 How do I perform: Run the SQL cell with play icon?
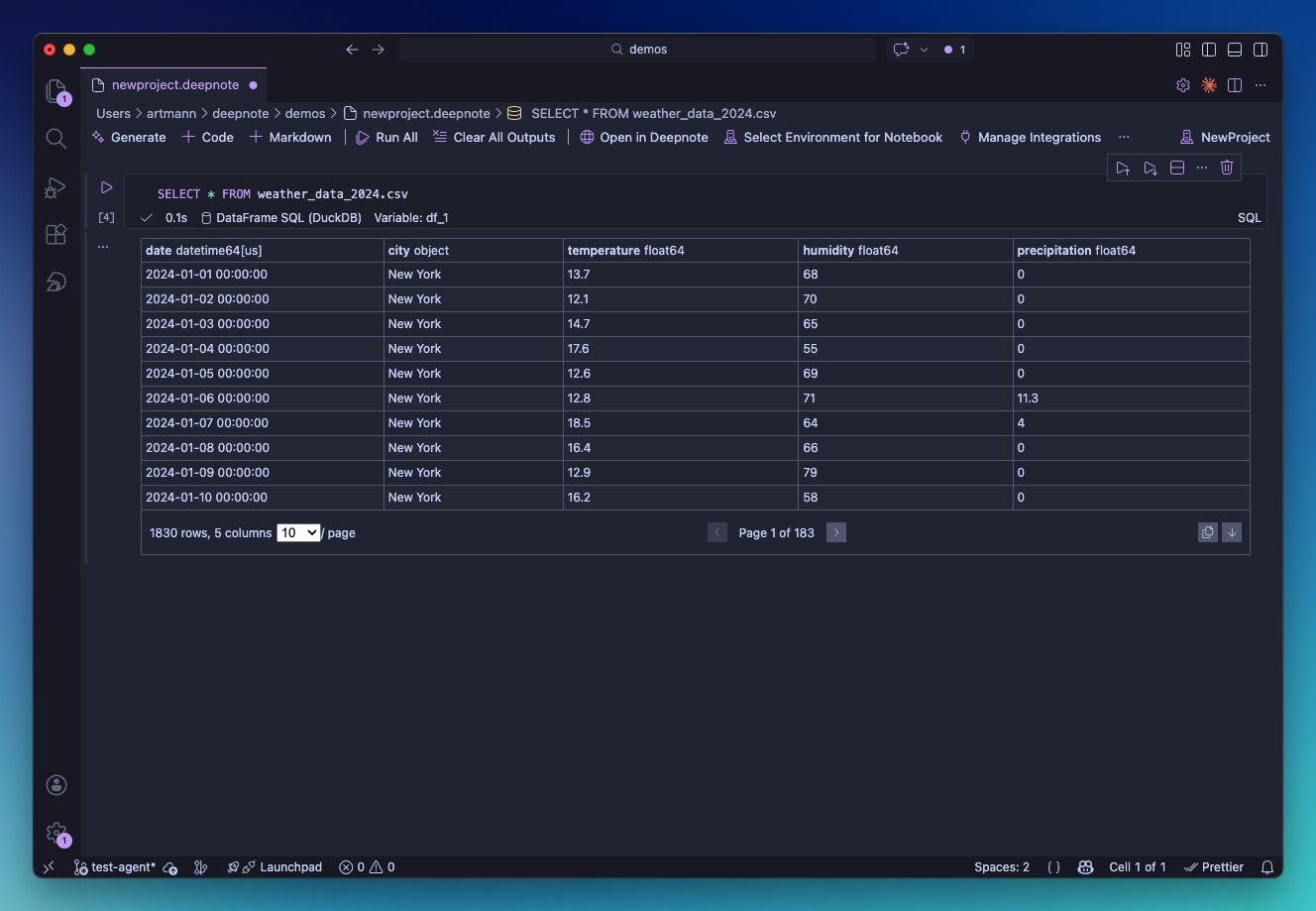click(x=107, y=187)
